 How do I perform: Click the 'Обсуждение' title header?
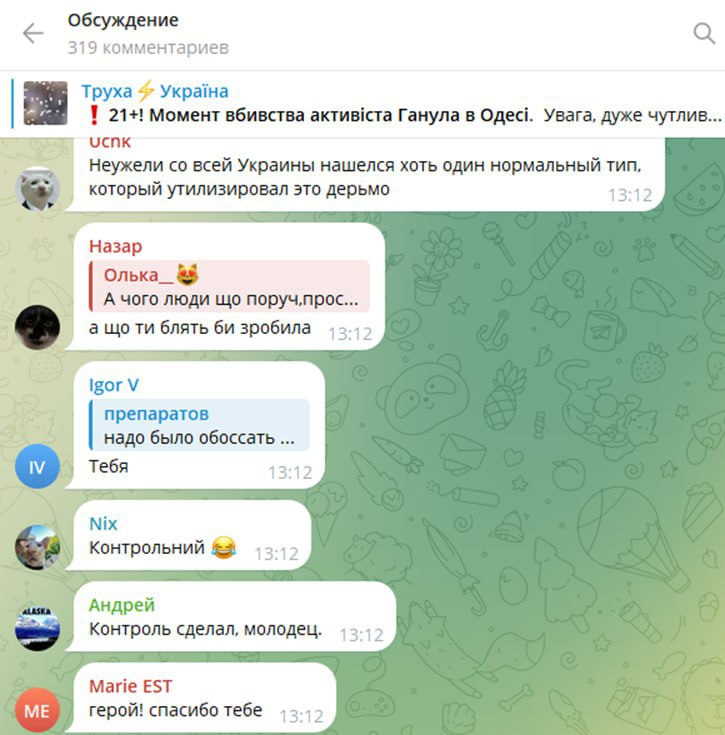coord(123,20)
